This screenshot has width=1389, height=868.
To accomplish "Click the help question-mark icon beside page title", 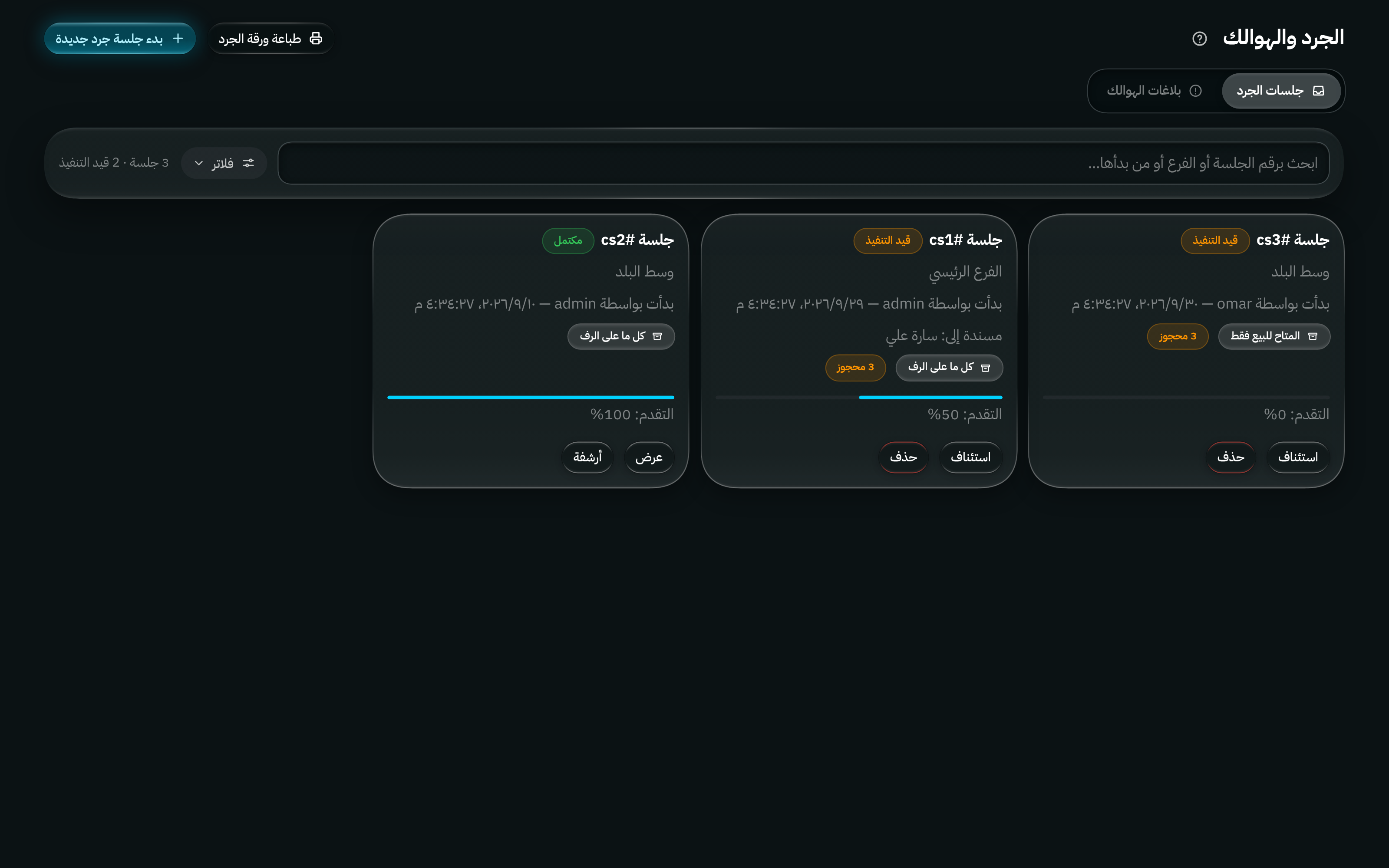I will pyautogui.click(x=1200, y=39).
